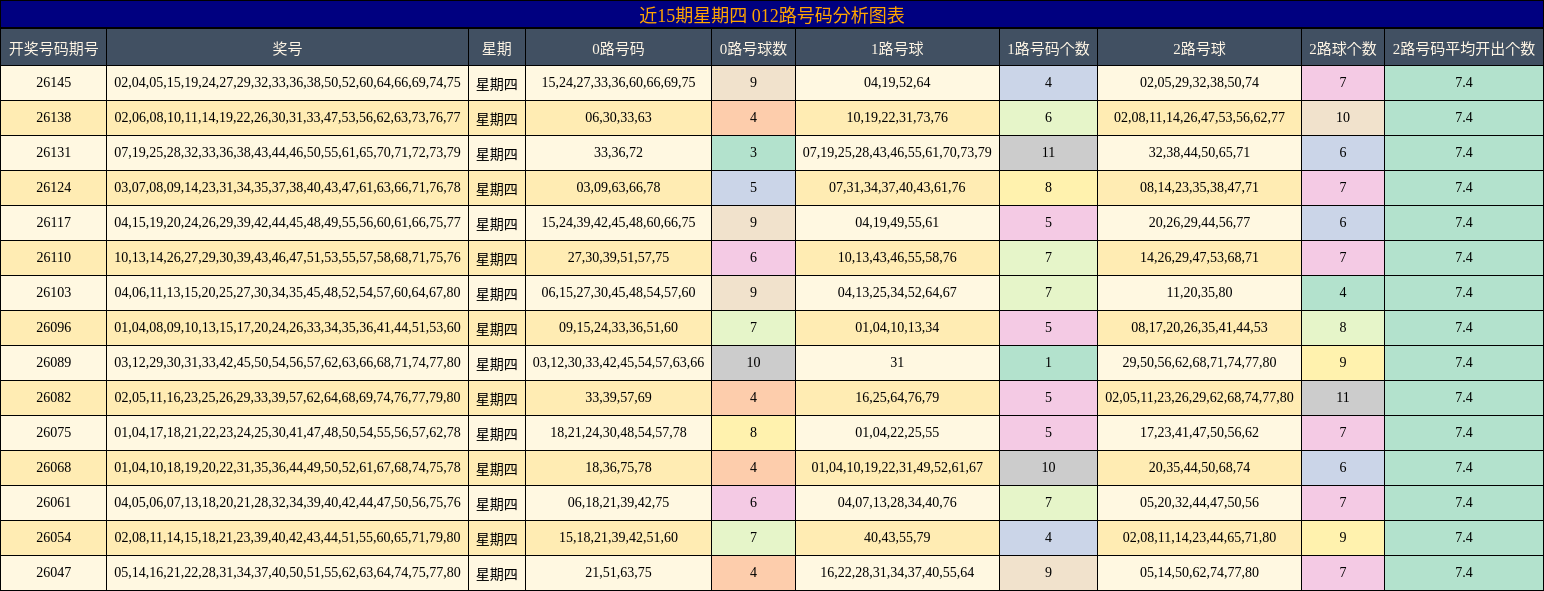Screen dimensions: 1544x591
Task: Click 0路号码 cell 03,09,63,66,78
Action: [618, 188]
